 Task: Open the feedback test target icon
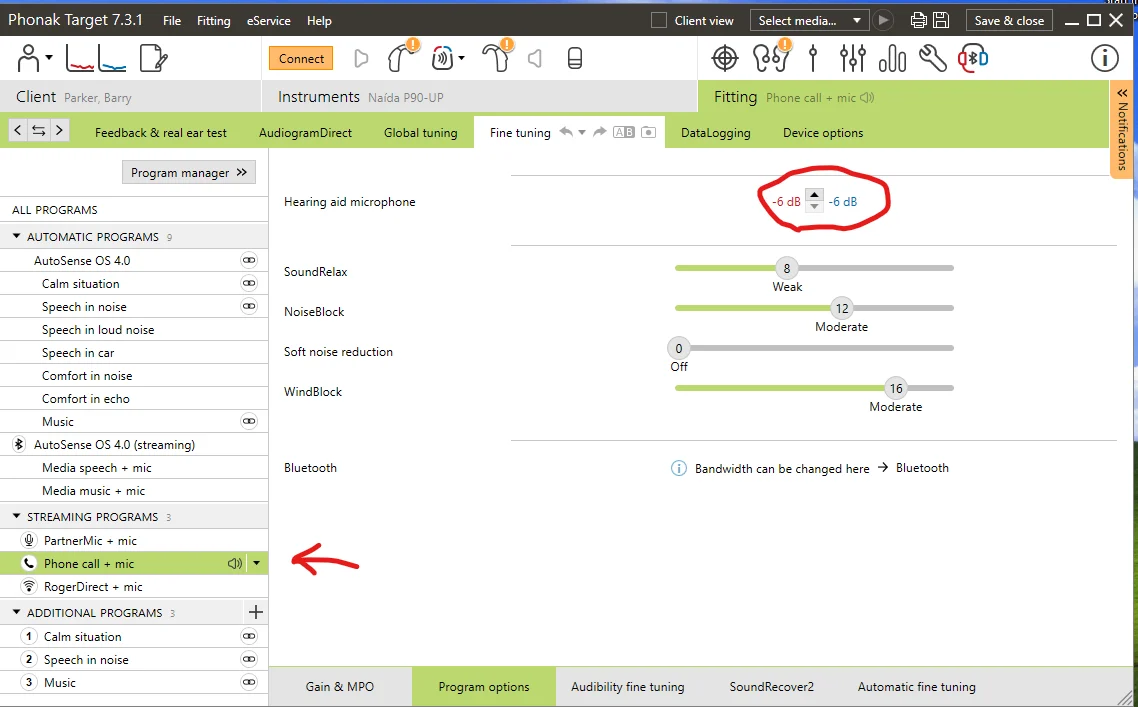pos(724,58)
